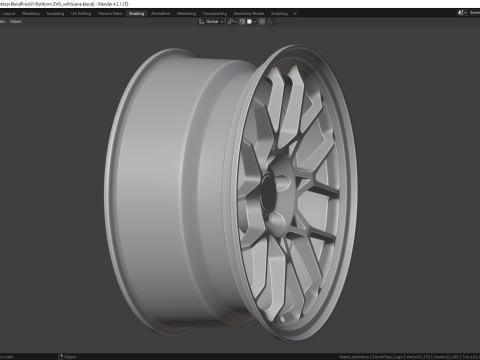480x360 pixels.
Task: Click the scene icon in the top right
Action: pos(461,13)
